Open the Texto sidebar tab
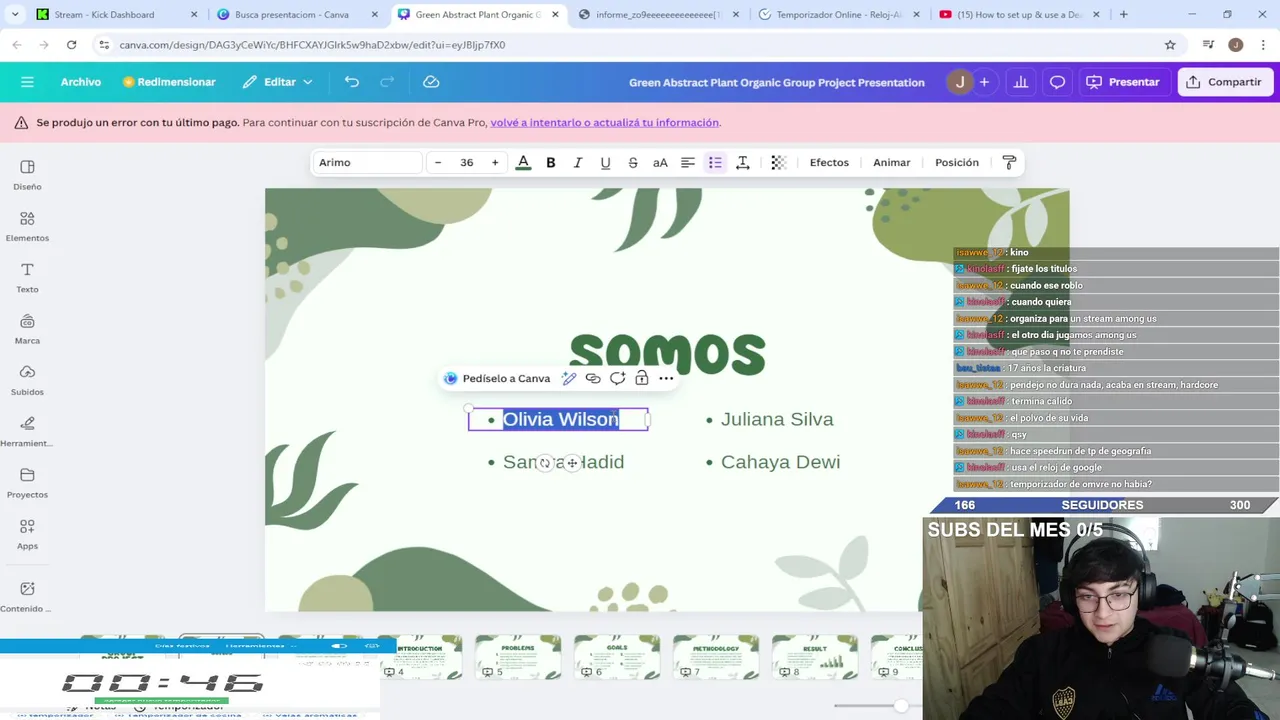This screenshot has width=1280, height=720. click(x=27, y=277)
